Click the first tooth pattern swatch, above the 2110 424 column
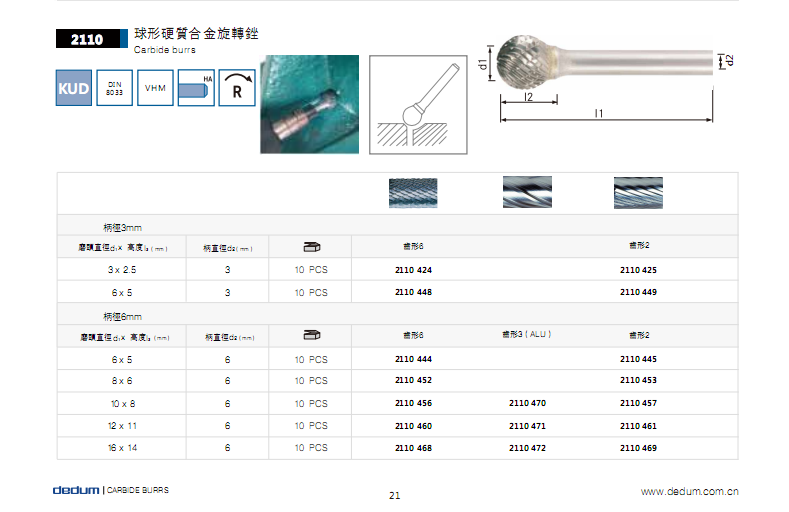789x512 pixels. tap(413, 193)
